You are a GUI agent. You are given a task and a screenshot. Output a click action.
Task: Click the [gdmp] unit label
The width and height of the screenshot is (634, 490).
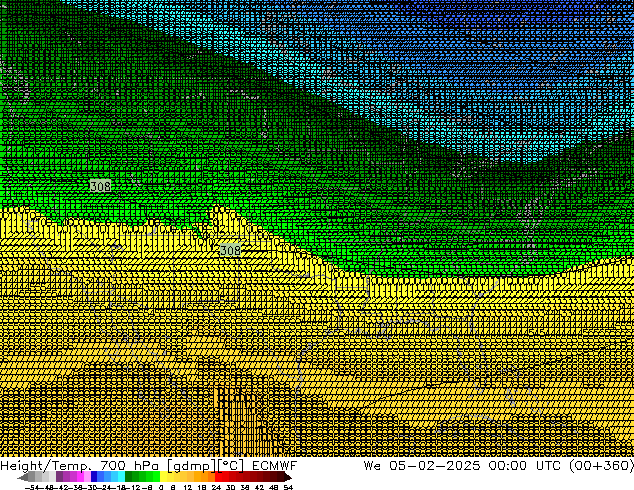tap(192, 466)
